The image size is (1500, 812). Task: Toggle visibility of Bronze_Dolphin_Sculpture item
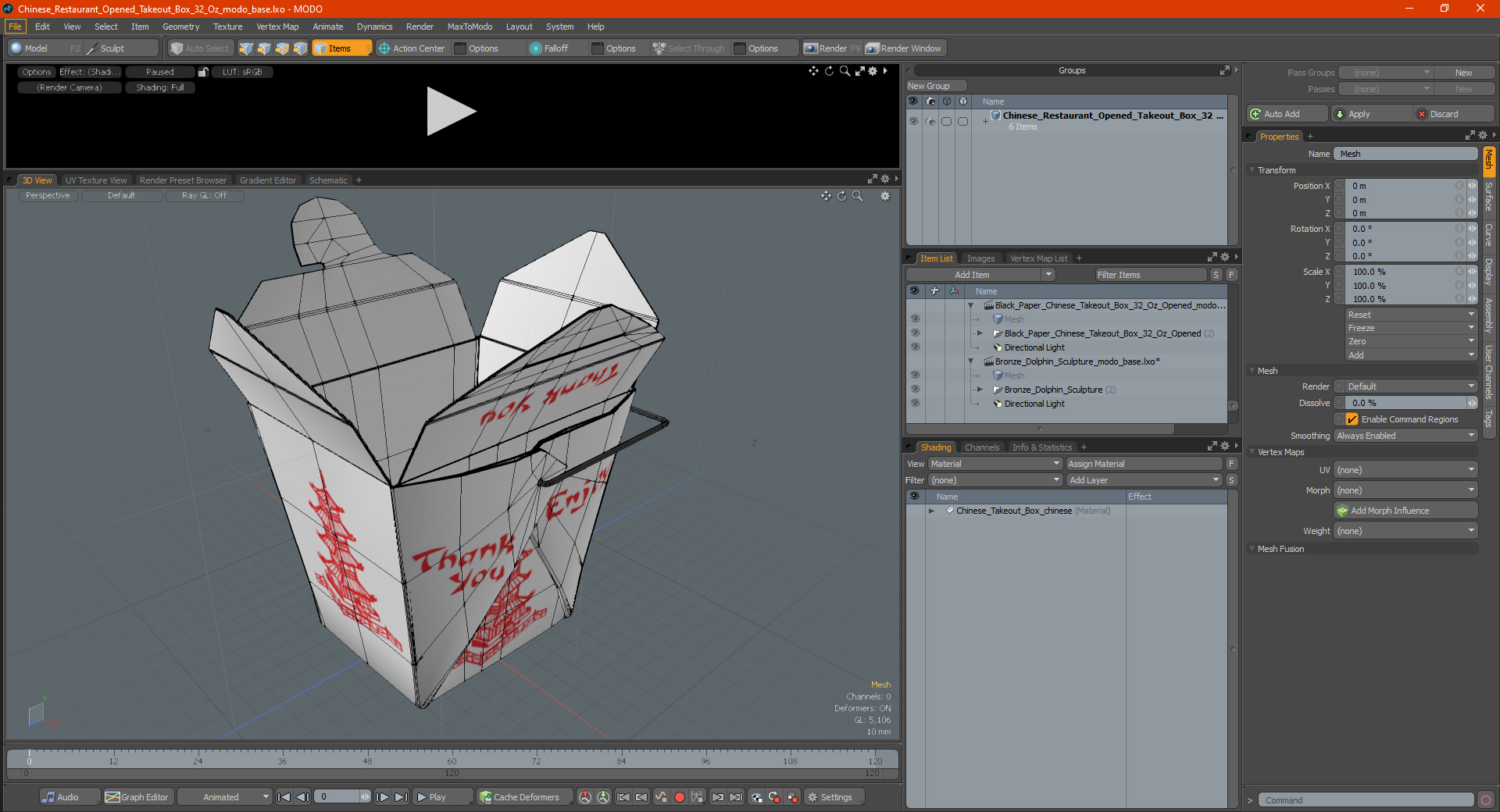tap(915, 390)
